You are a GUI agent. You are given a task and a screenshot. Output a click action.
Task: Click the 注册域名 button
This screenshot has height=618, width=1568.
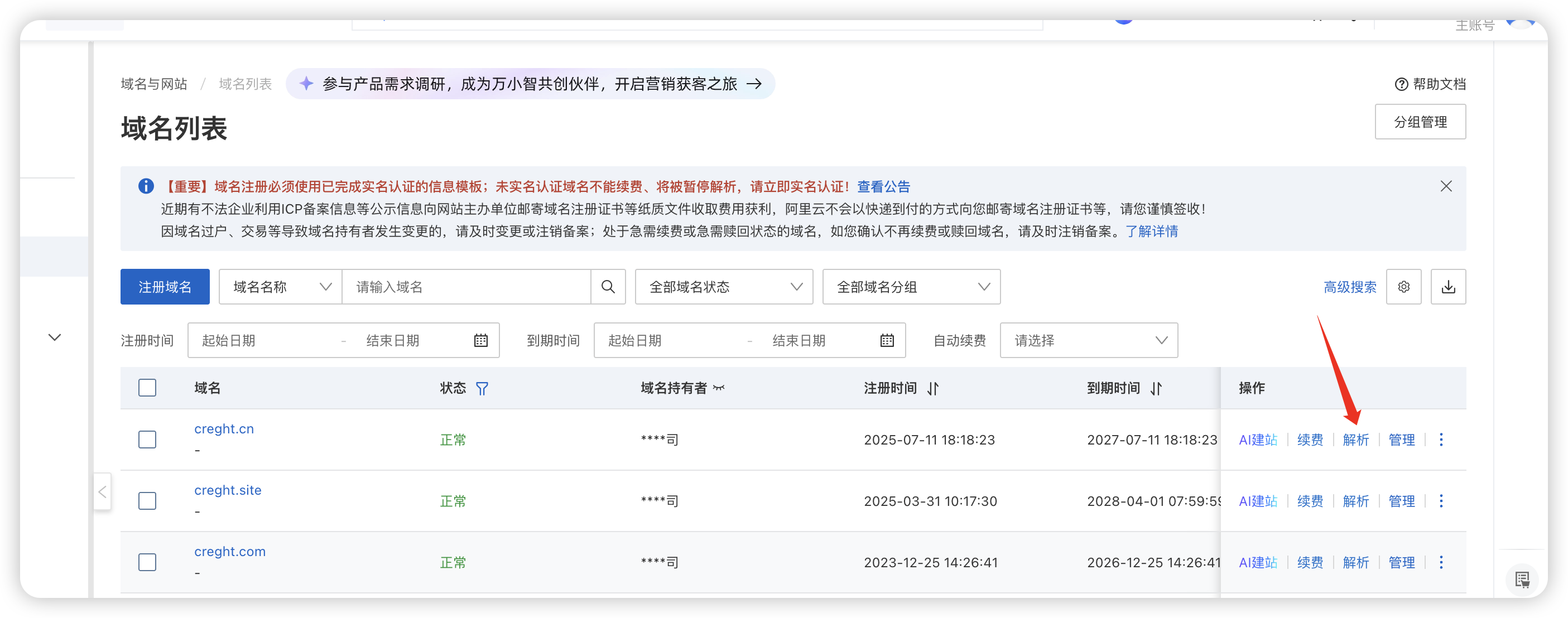[165, 287]
